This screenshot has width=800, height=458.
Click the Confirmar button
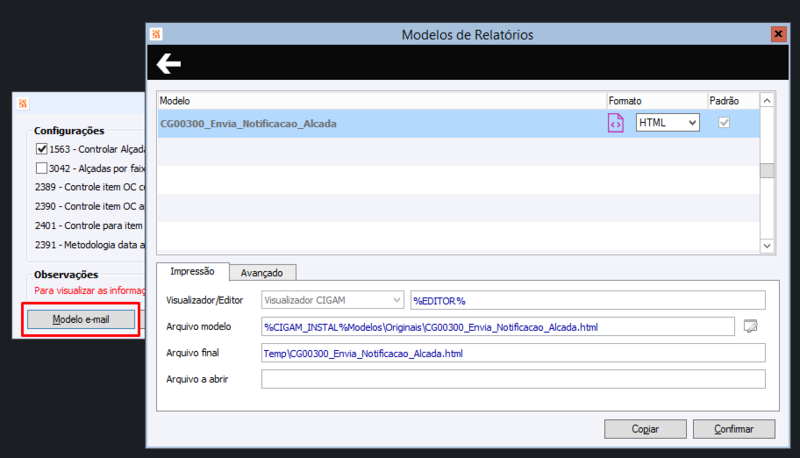[x=734, y=429]
